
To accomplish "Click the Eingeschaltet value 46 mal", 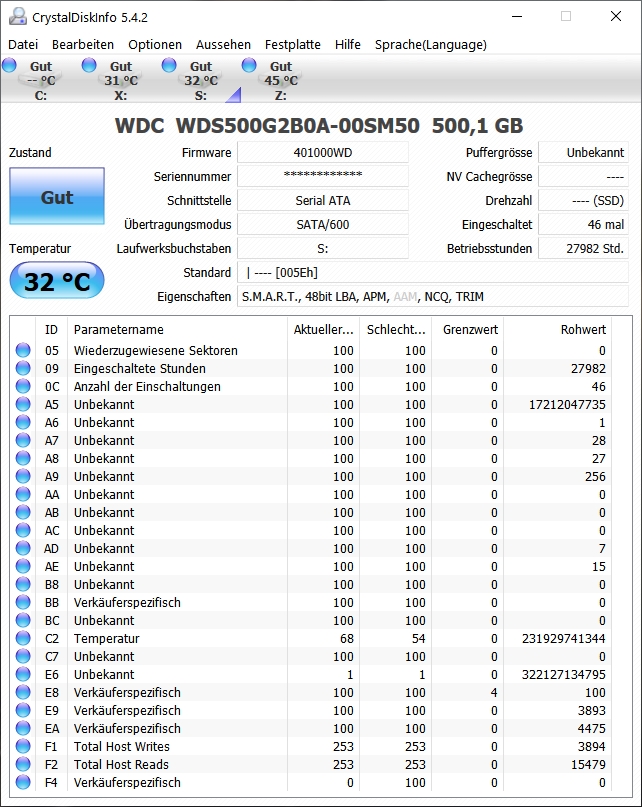I will 583,224.
